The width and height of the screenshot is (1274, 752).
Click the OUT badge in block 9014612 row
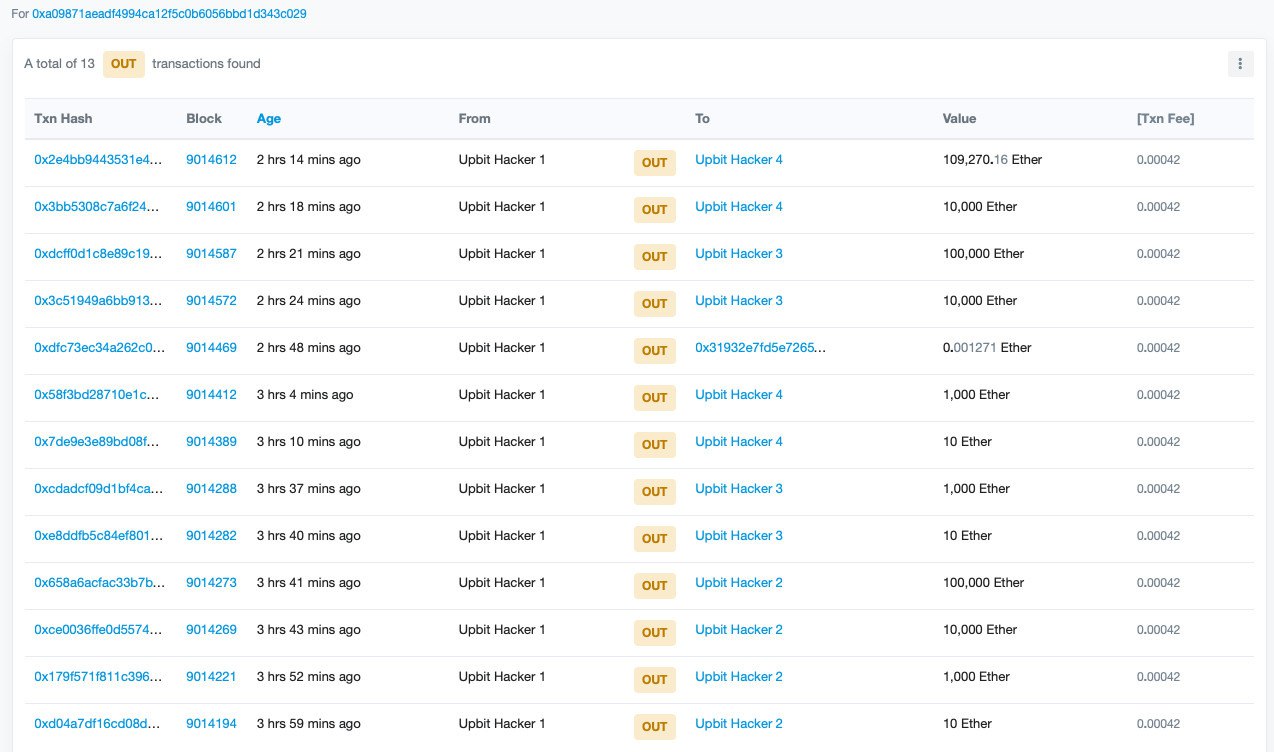point(655,163)
